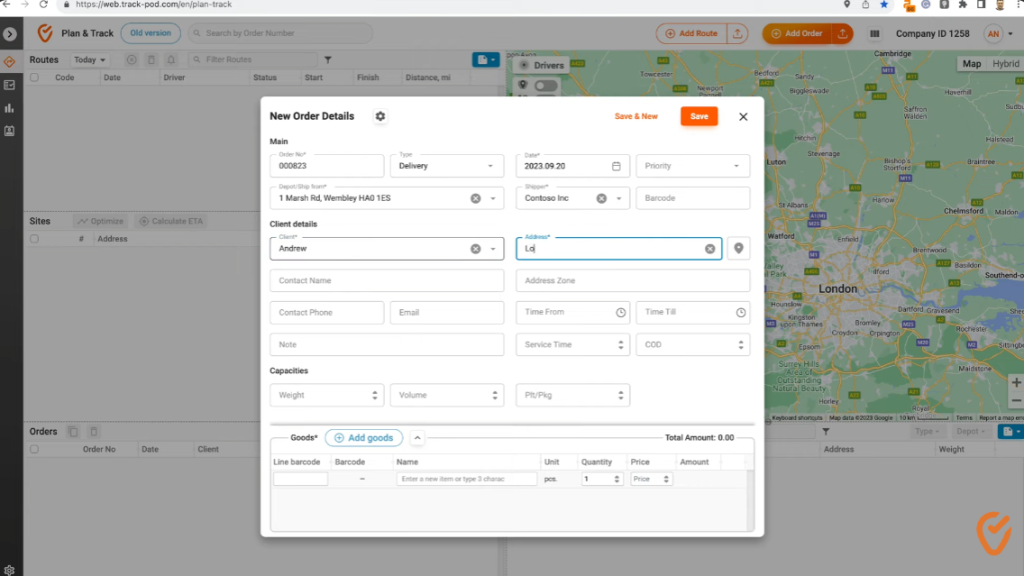Click the map pin icon beside Address field

738,248
